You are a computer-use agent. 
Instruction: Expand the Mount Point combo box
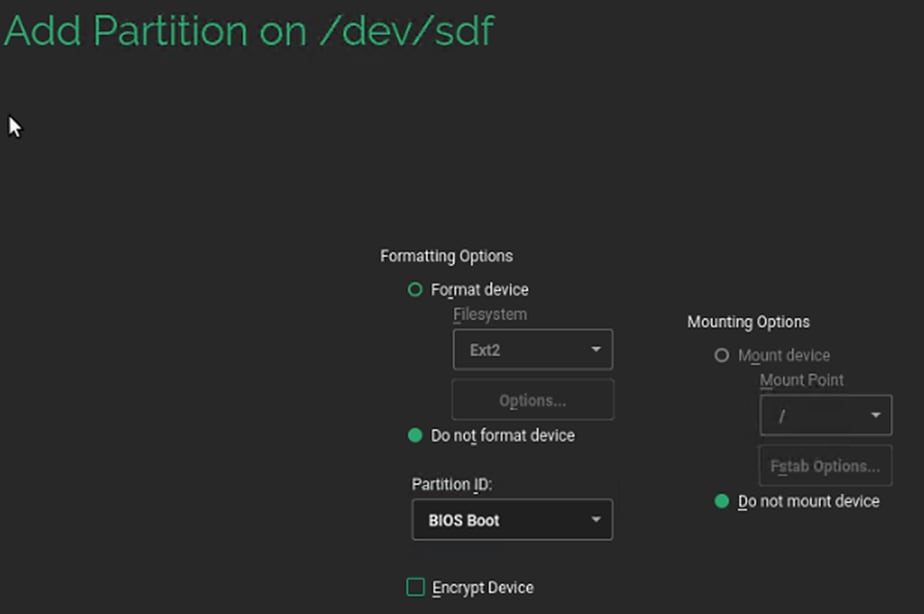(825, 415)
